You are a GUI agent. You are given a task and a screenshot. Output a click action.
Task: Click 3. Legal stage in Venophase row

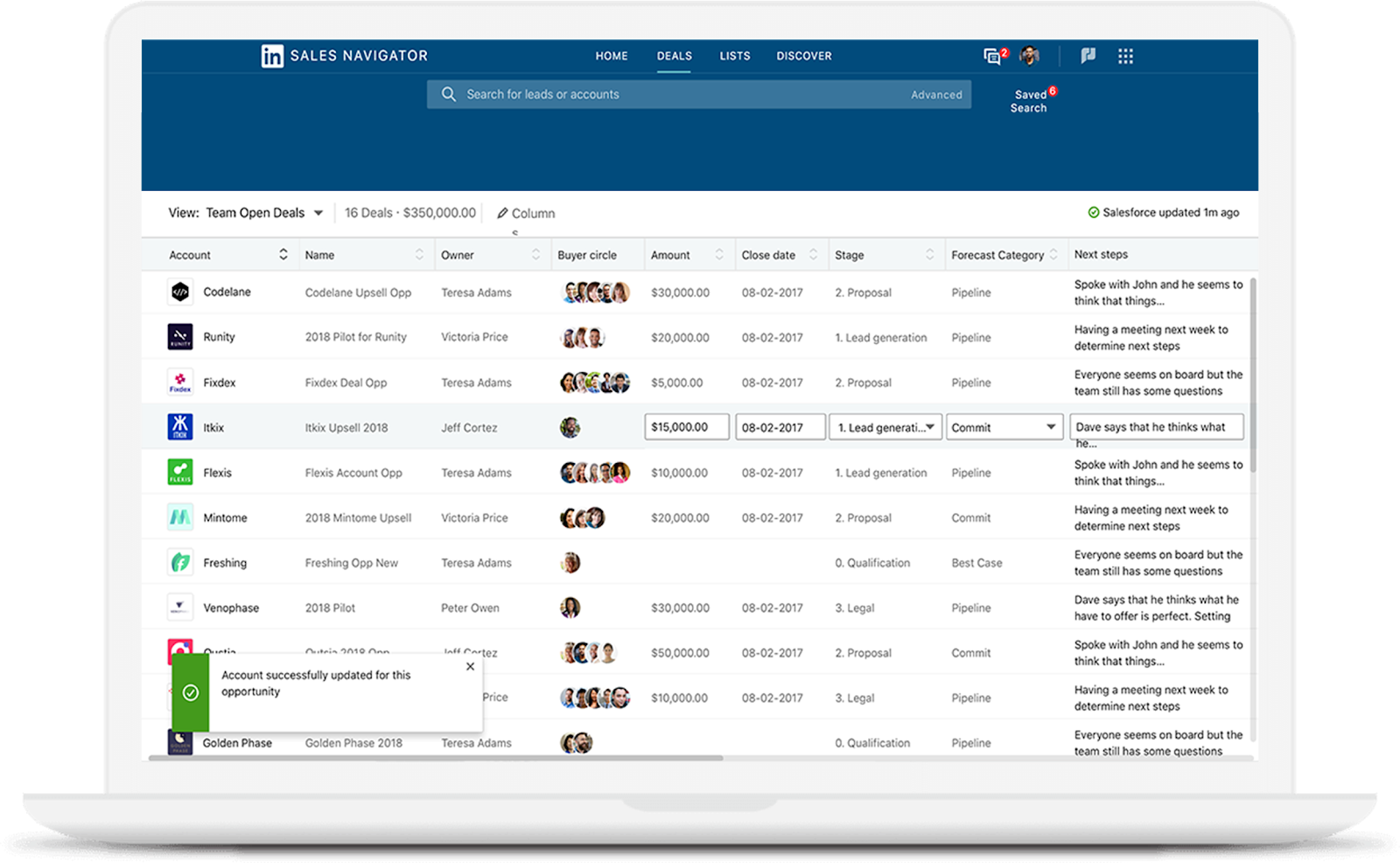click(855, 607)
